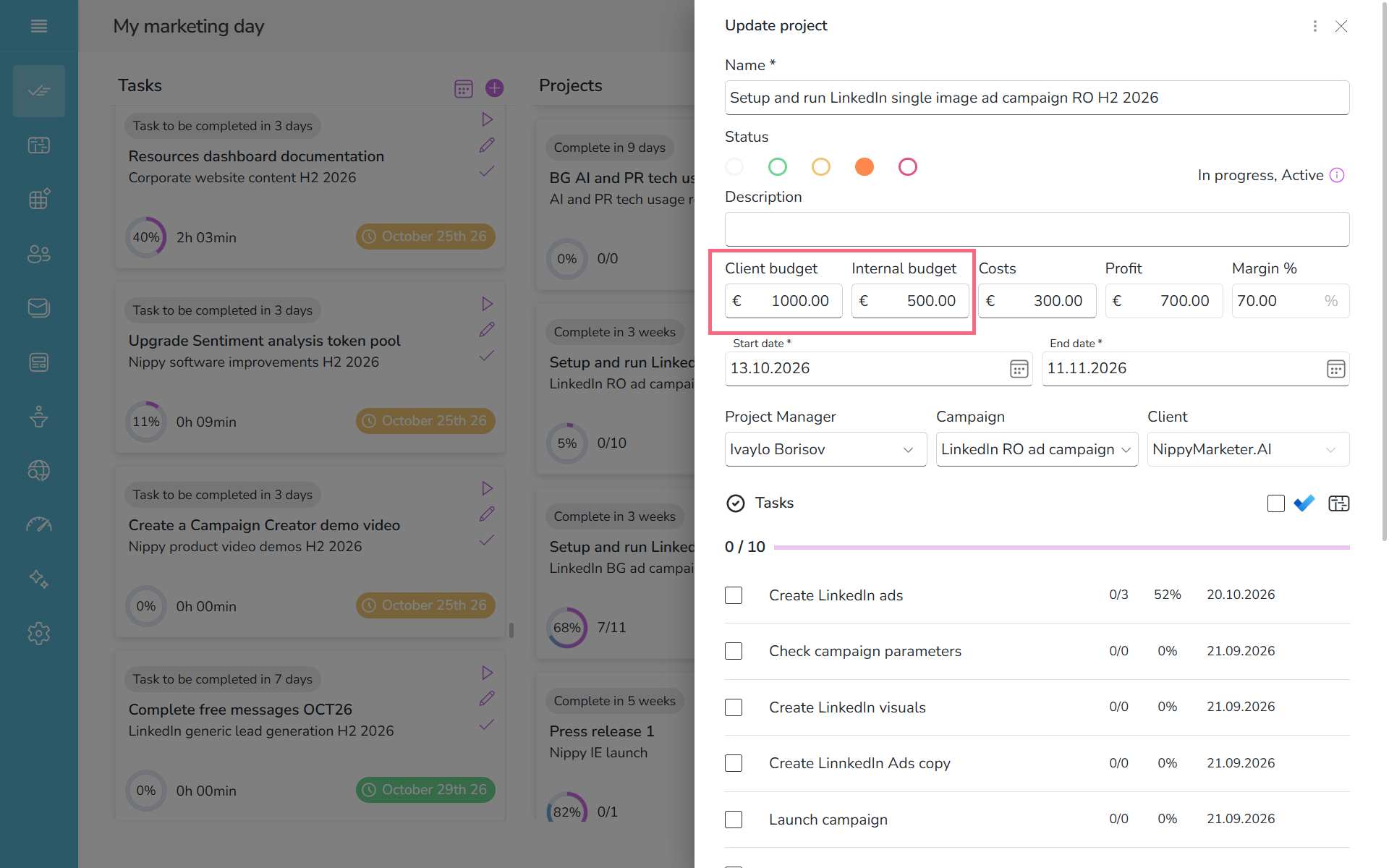Expand the Project Manager dropdown

pos(825,449)
